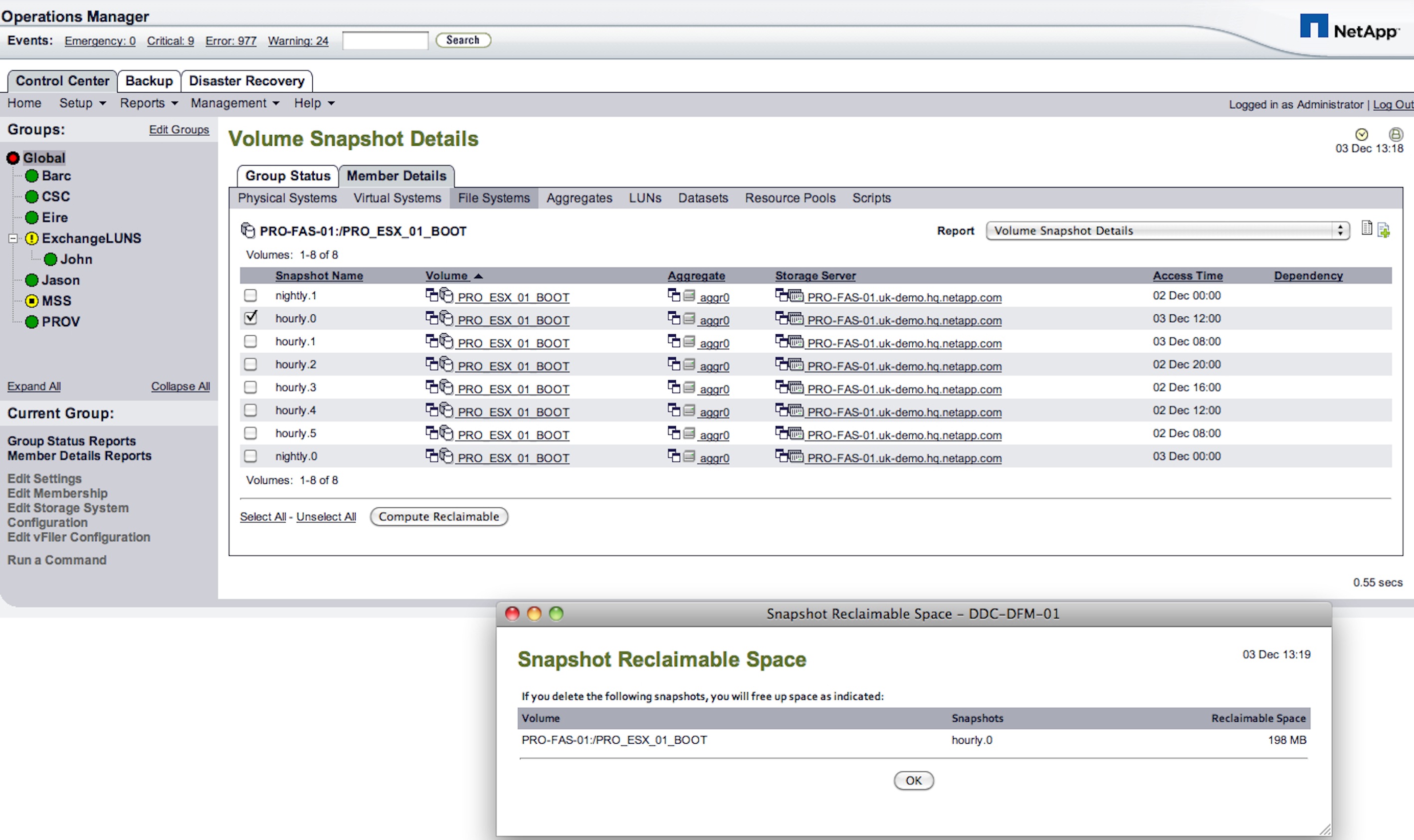Click the volume icon beside PRO-FAS-01:/PRO_ESX_01_BOOT heading
1414x840 pixels.
(248, 230)
